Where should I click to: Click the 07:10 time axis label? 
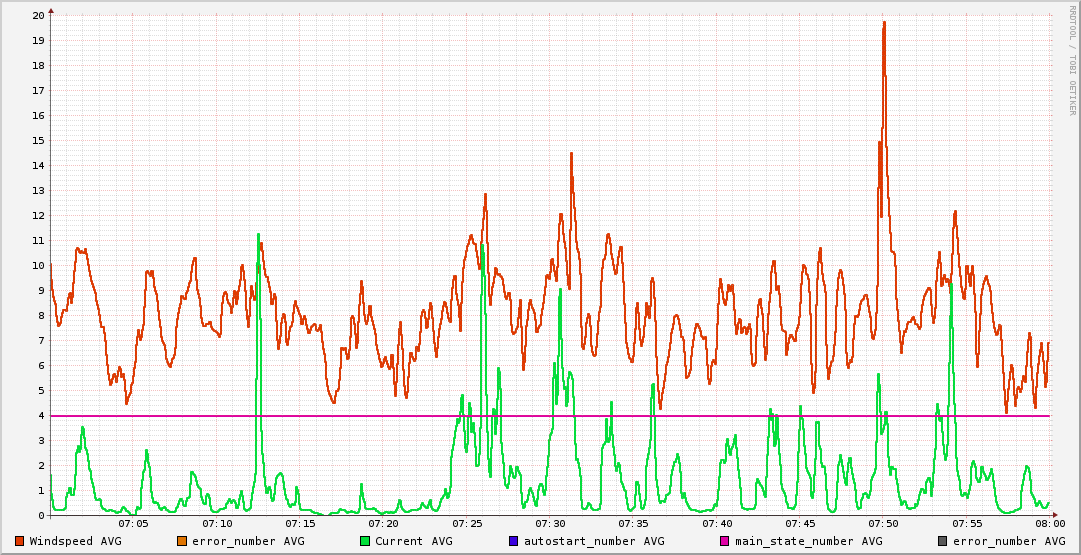217,524
